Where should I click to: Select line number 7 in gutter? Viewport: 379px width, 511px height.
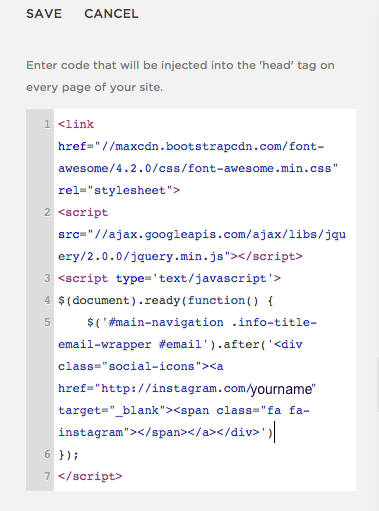point(47,476)
